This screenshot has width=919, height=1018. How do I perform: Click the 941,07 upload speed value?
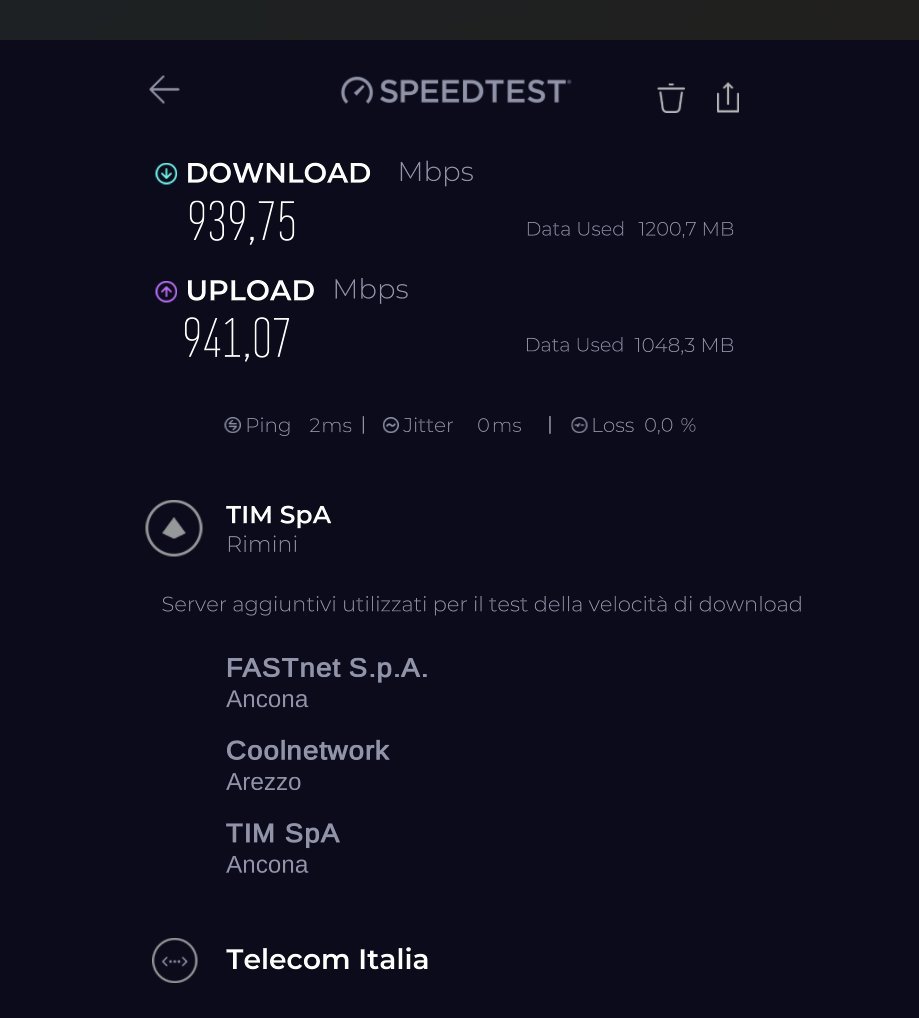coord(237,338)
